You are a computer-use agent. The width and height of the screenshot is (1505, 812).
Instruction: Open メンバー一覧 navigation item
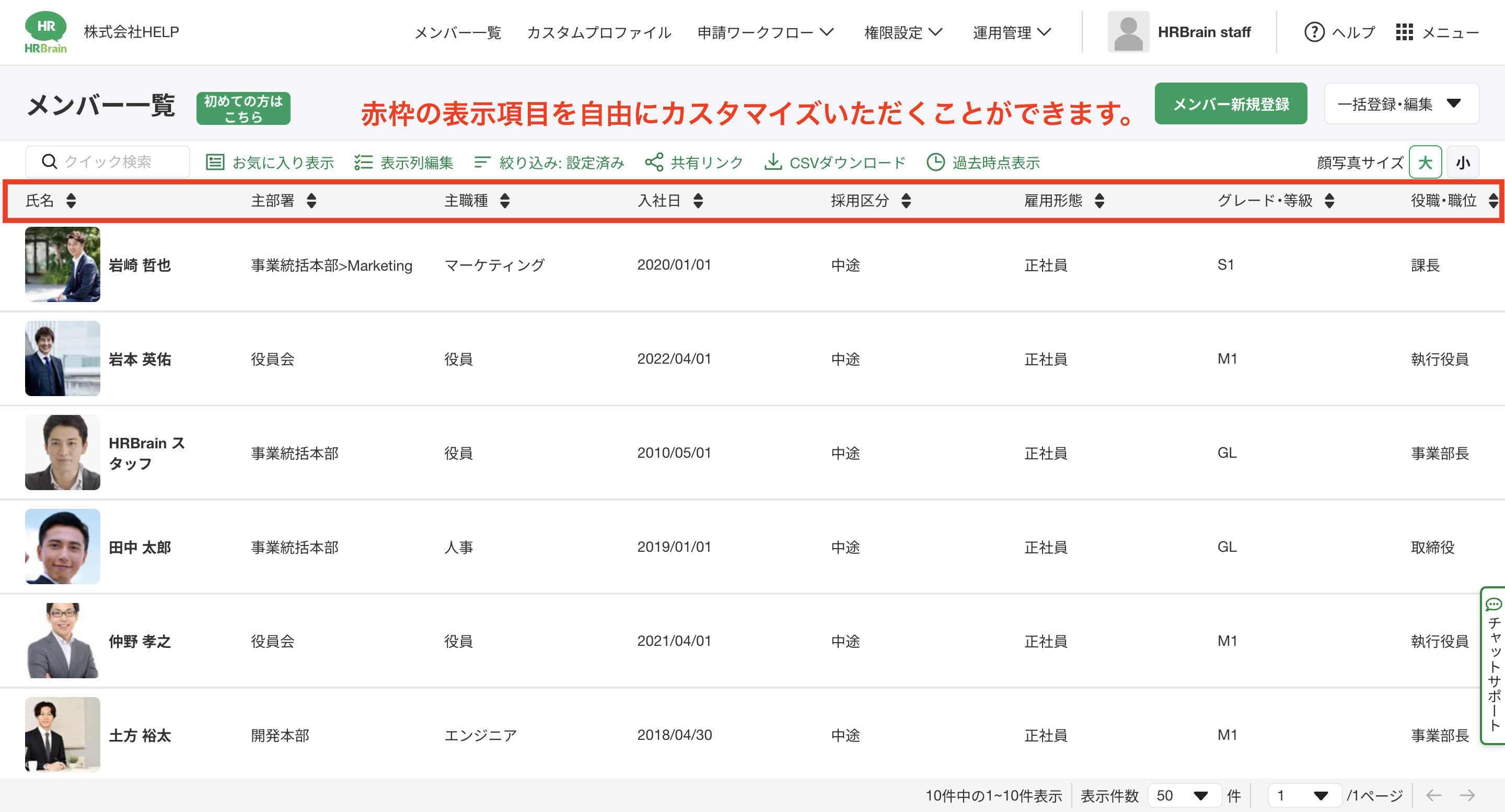[458, 32]
